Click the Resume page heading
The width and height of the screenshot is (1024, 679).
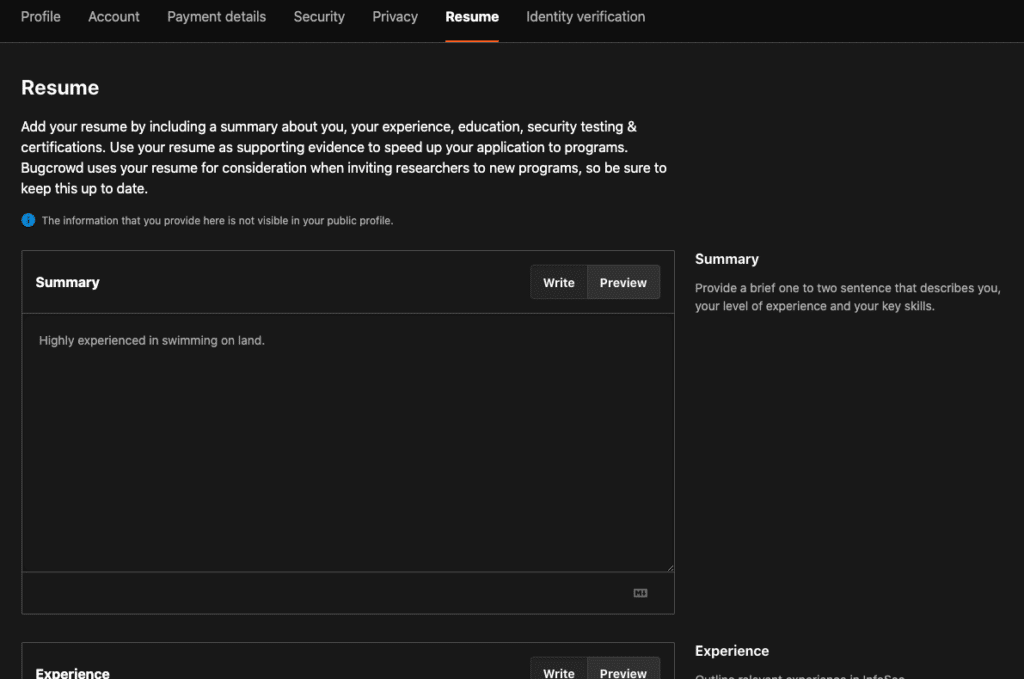coord(60,88)
